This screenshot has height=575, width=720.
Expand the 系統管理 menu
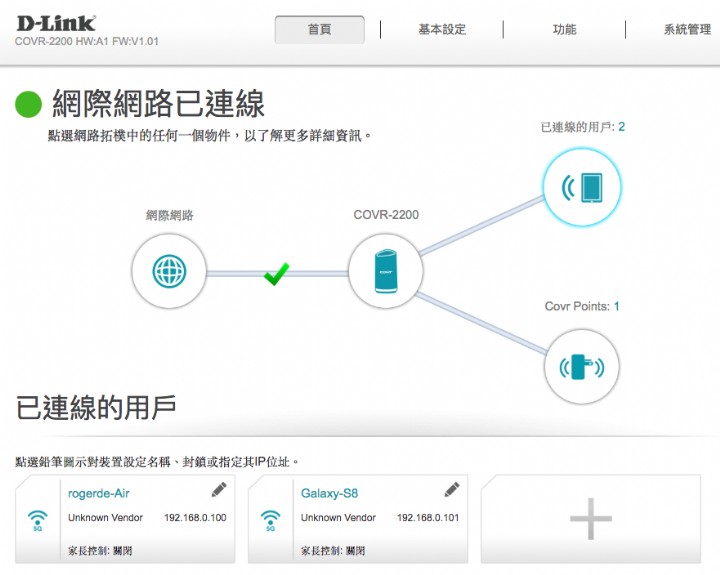click(687, 30)
